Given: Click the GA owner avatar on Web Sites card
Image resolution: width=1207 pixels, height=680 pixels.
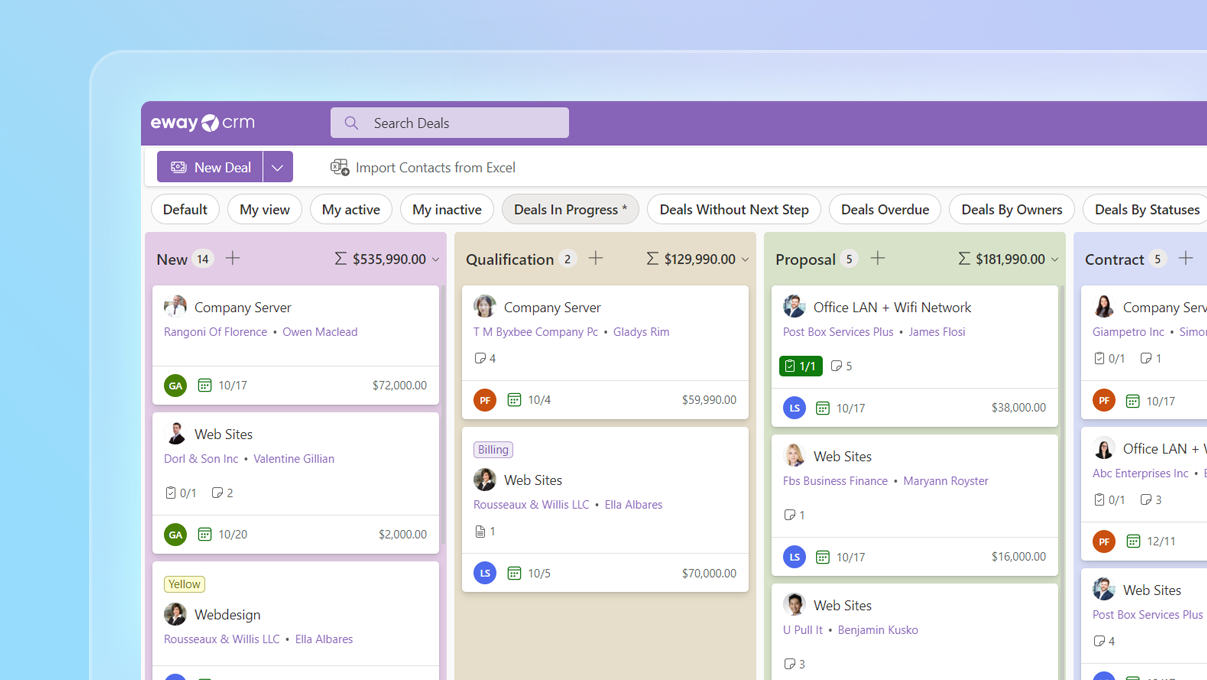Looking at the screenshot, I should [x=175, y=534].
